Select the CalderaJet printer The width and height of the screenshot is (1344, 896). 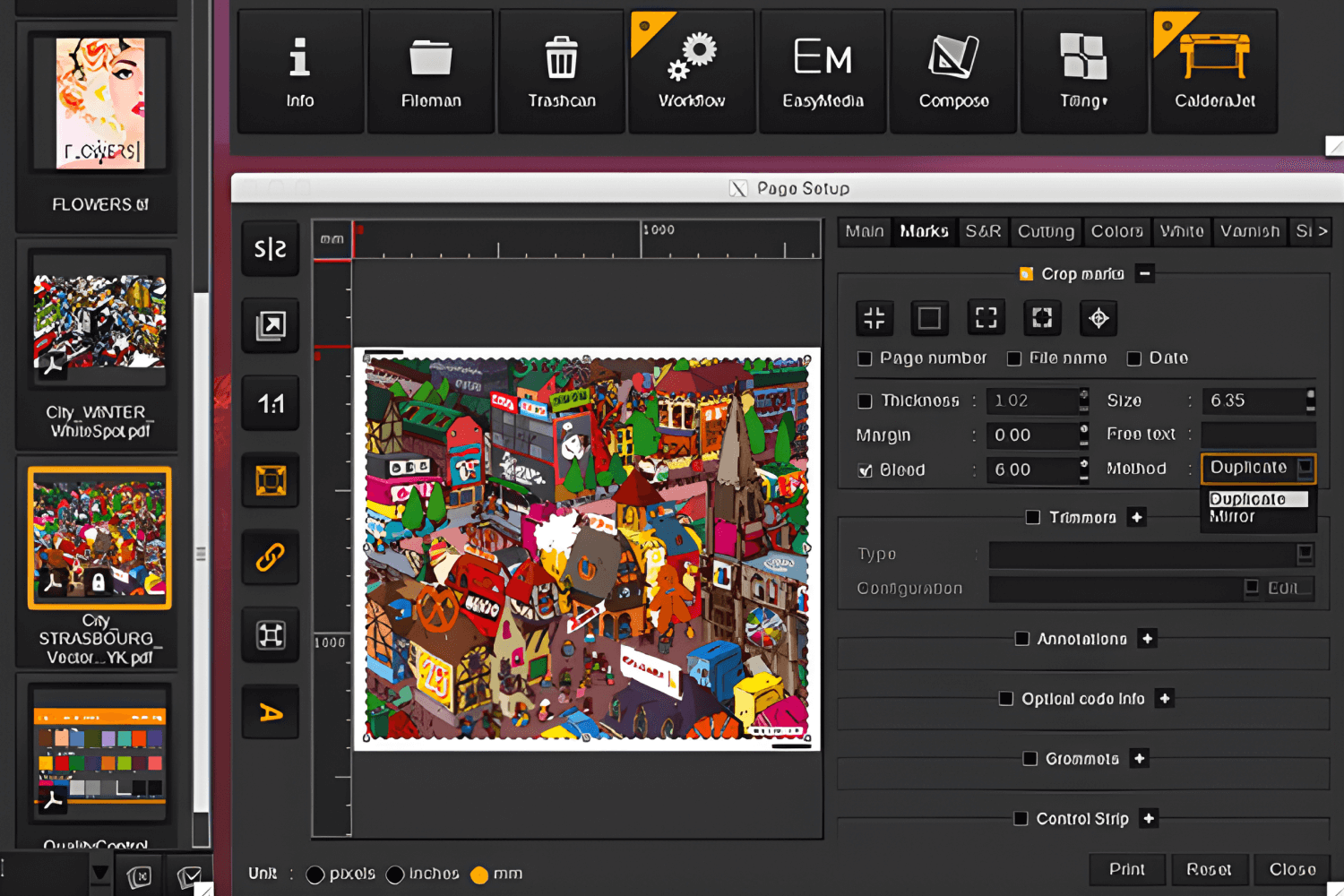pyautogui.click(x=1215, y=72)
